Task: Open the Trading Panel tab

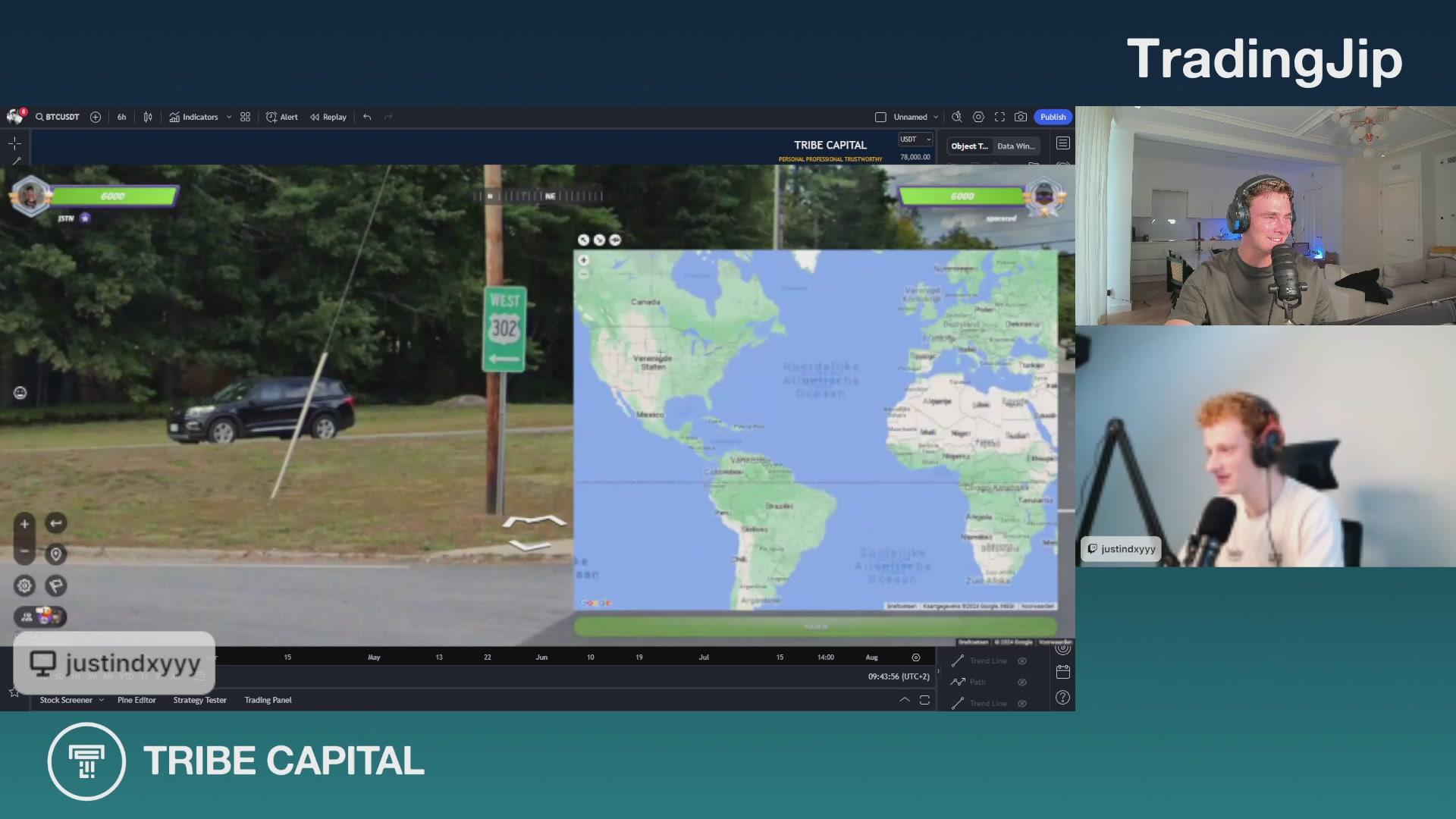Action: pyautogui.click(x=268, y=700)
